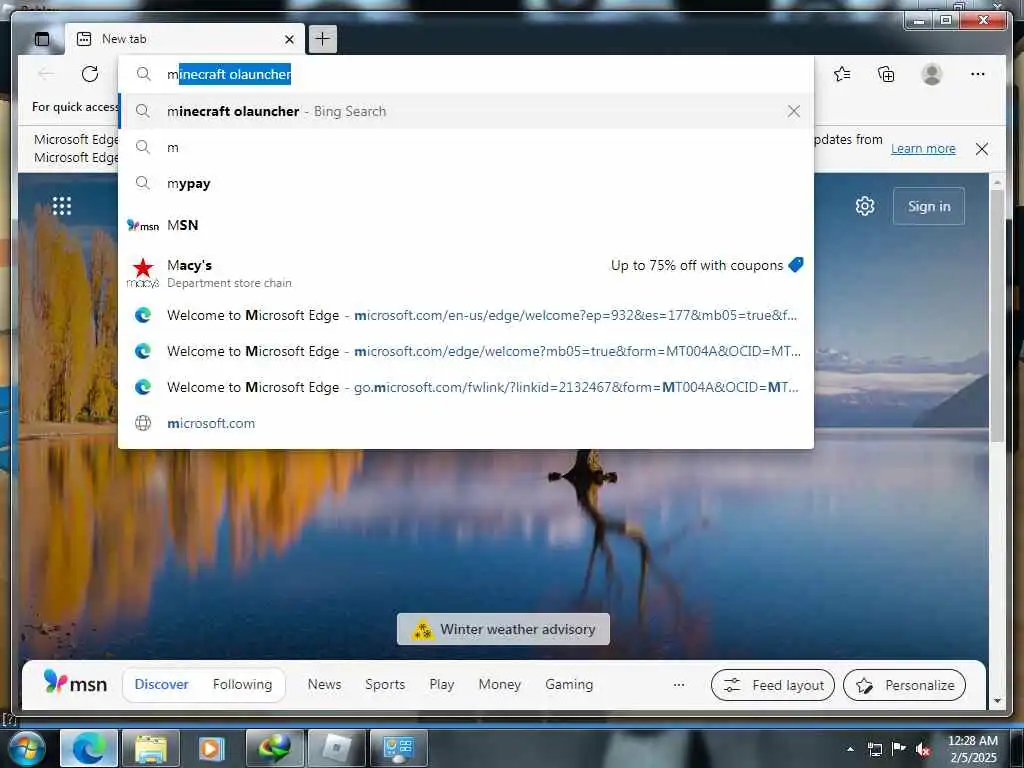Click Macy's coupon tag icon

click(x=795, y=264)
